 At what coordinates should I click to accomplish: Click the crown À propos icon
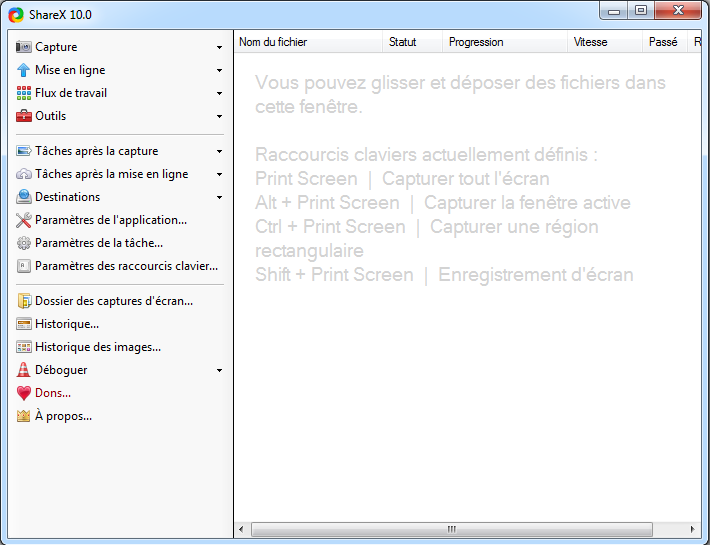pyautogui.click(x=24, y=416)
